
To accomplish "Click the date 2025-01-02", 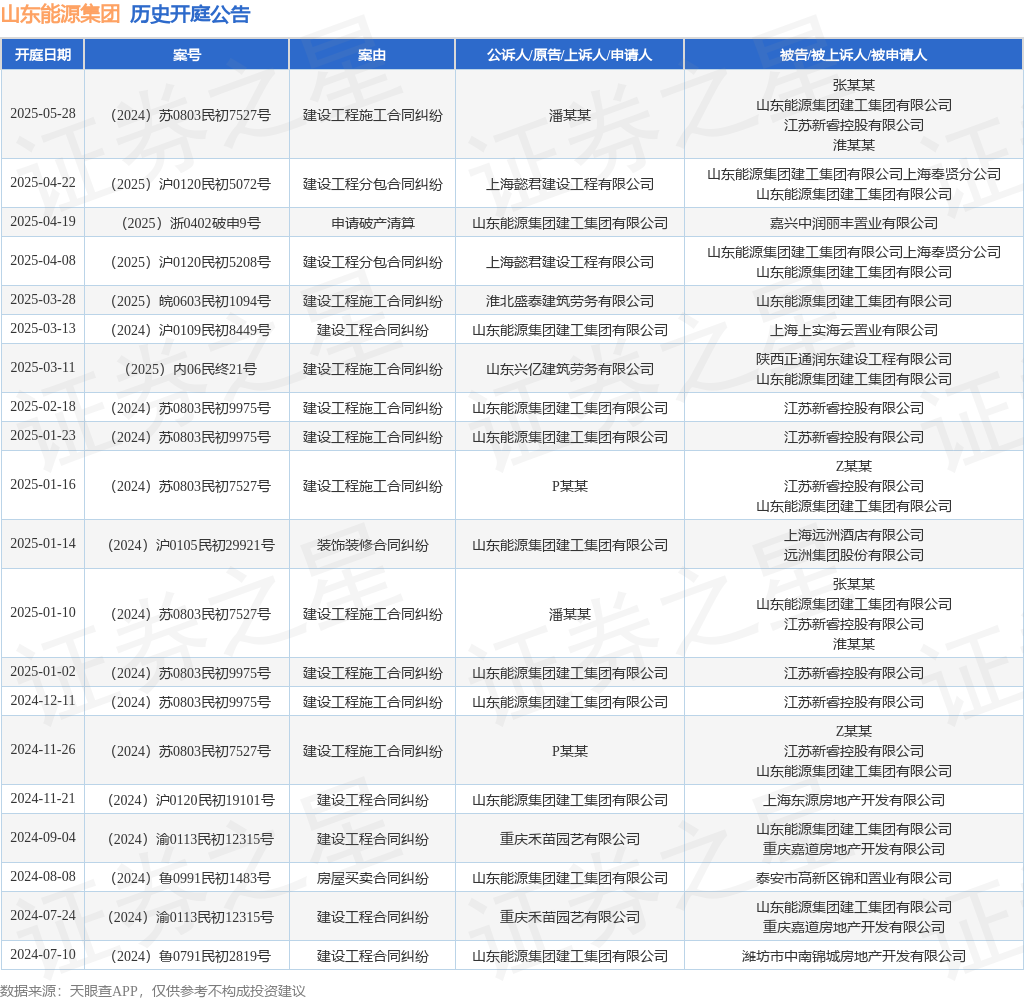I will [x=43, y=672].
